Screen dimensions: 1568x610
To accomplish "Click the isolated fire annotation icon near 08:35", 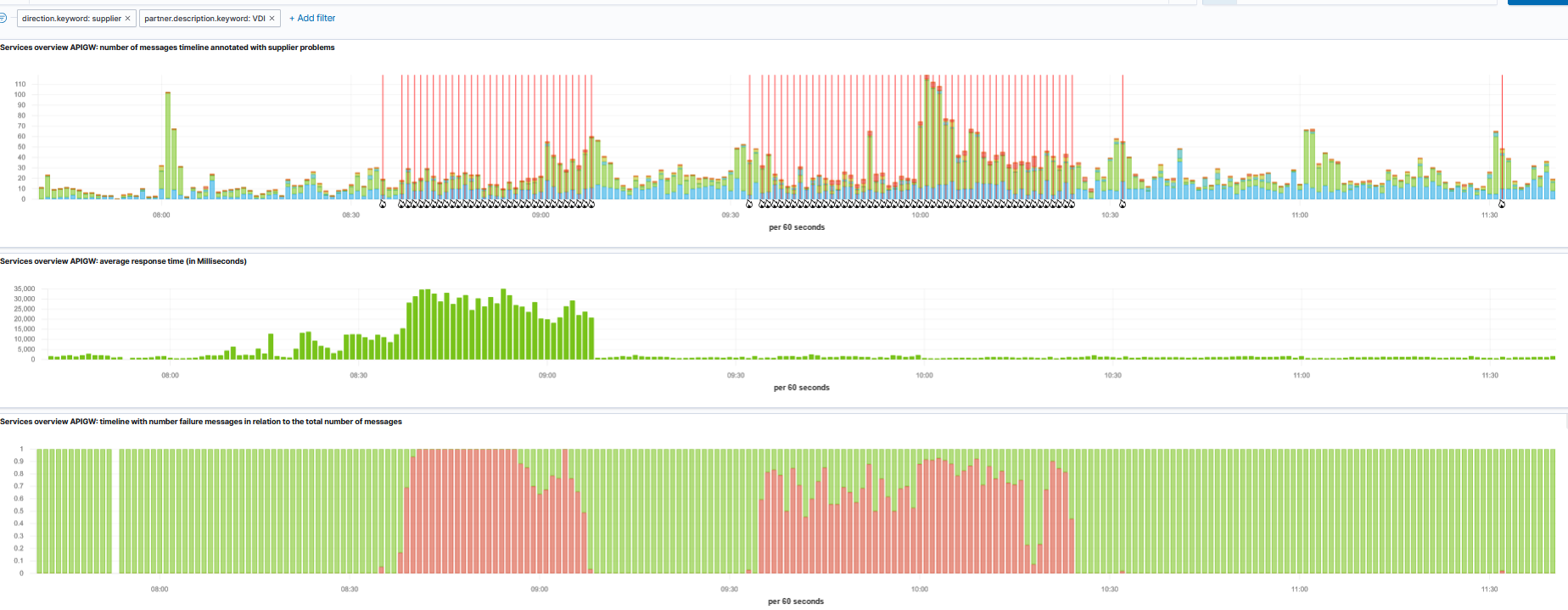I will (x=383, y=204).
